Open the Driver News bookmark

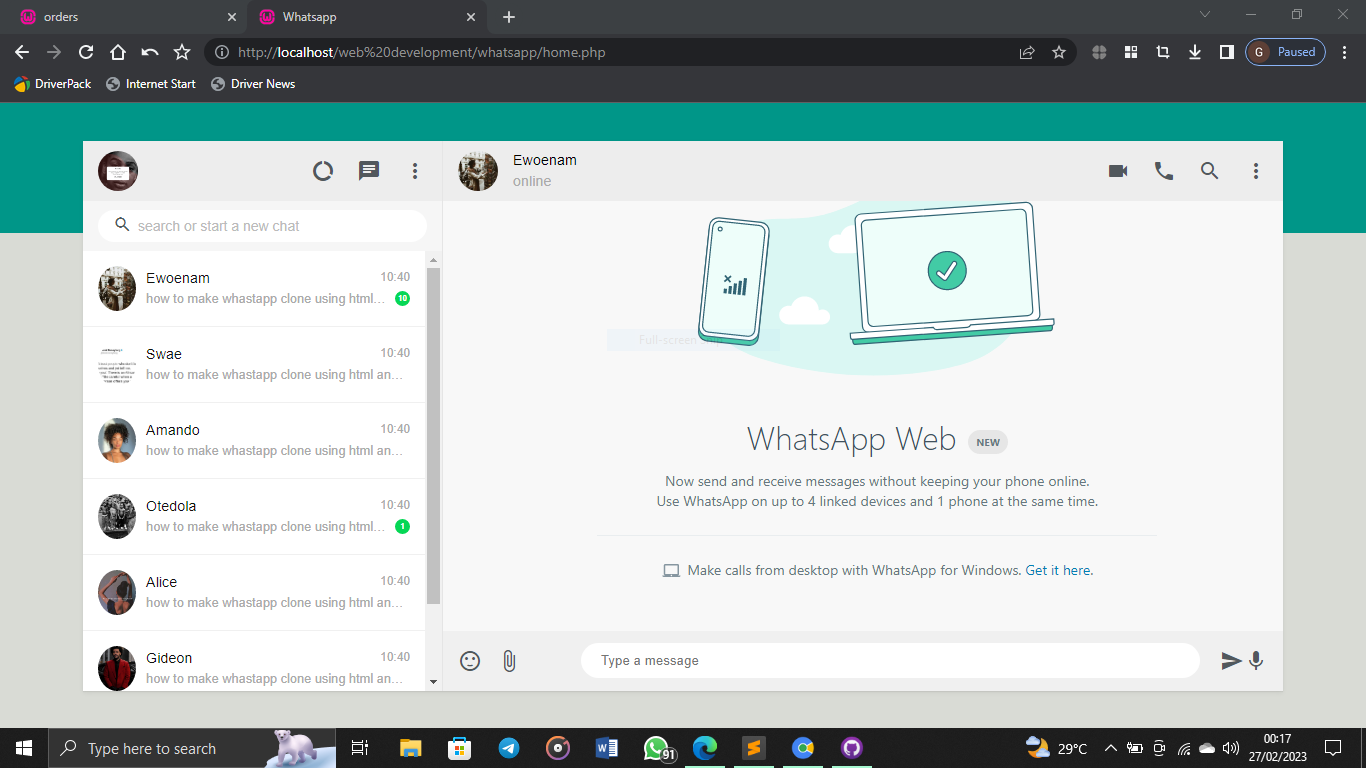(x=253, y=84)
